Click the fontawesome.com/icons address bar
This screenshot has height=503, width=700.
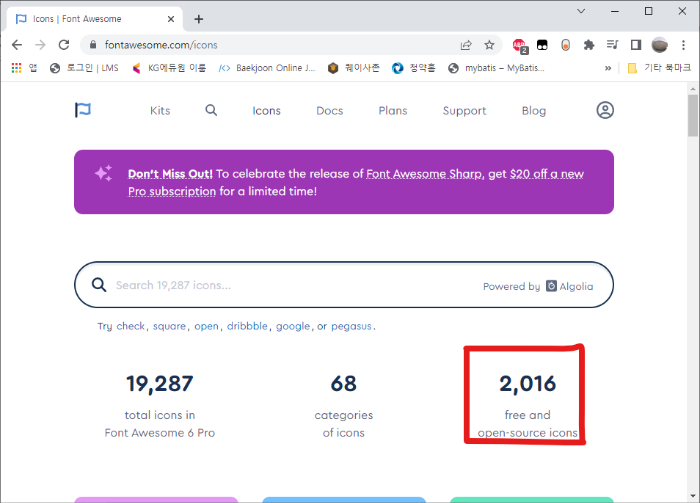pos(290,45)
